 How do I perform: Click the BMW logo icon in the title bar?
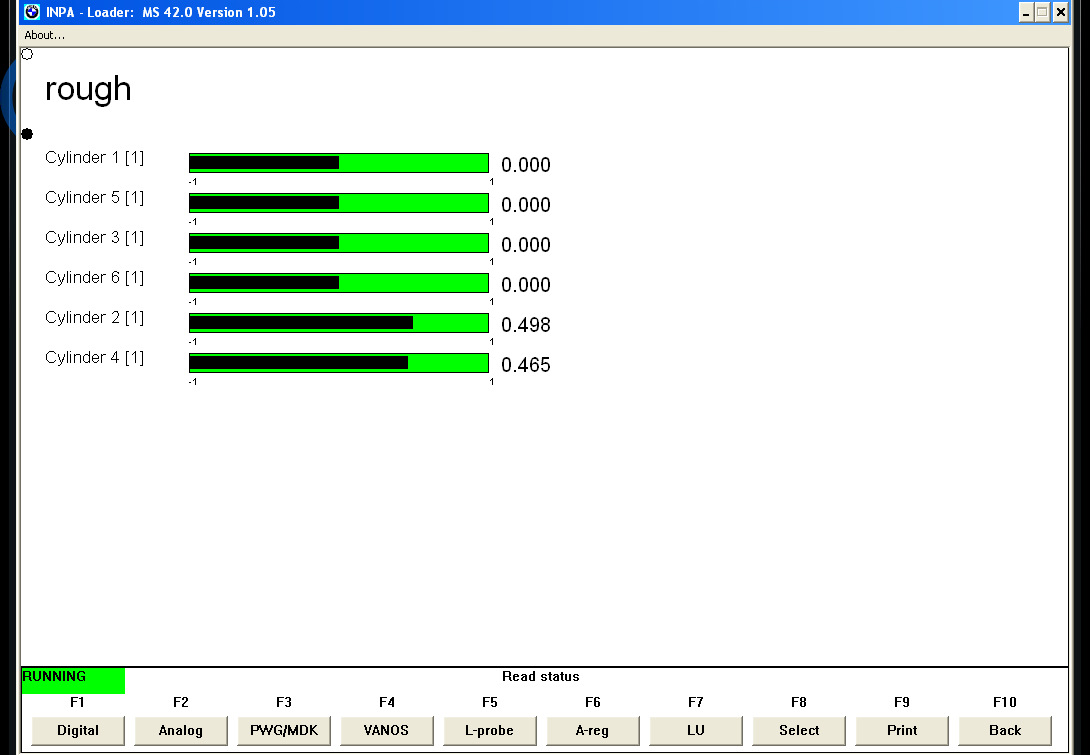point(31,12)
